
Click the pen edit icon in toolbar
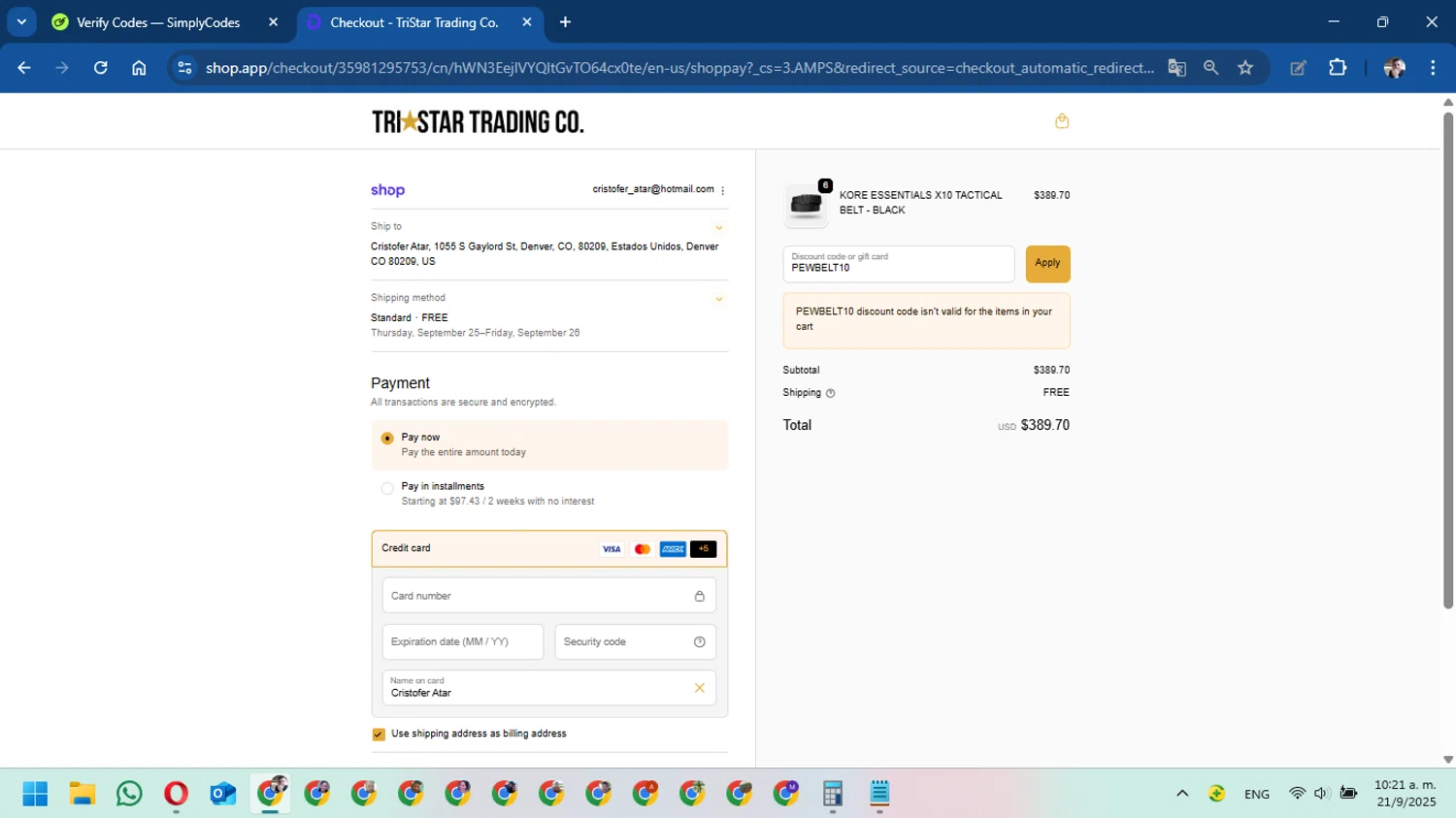coord(1298,68)
